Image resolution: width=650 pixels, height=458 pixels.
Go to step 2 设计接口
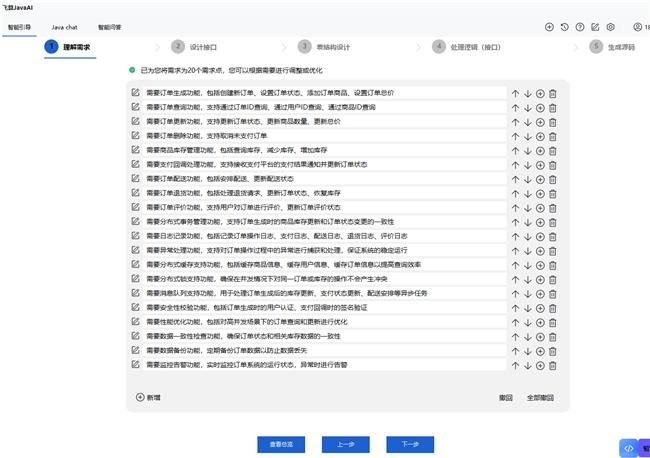point(194,47)
